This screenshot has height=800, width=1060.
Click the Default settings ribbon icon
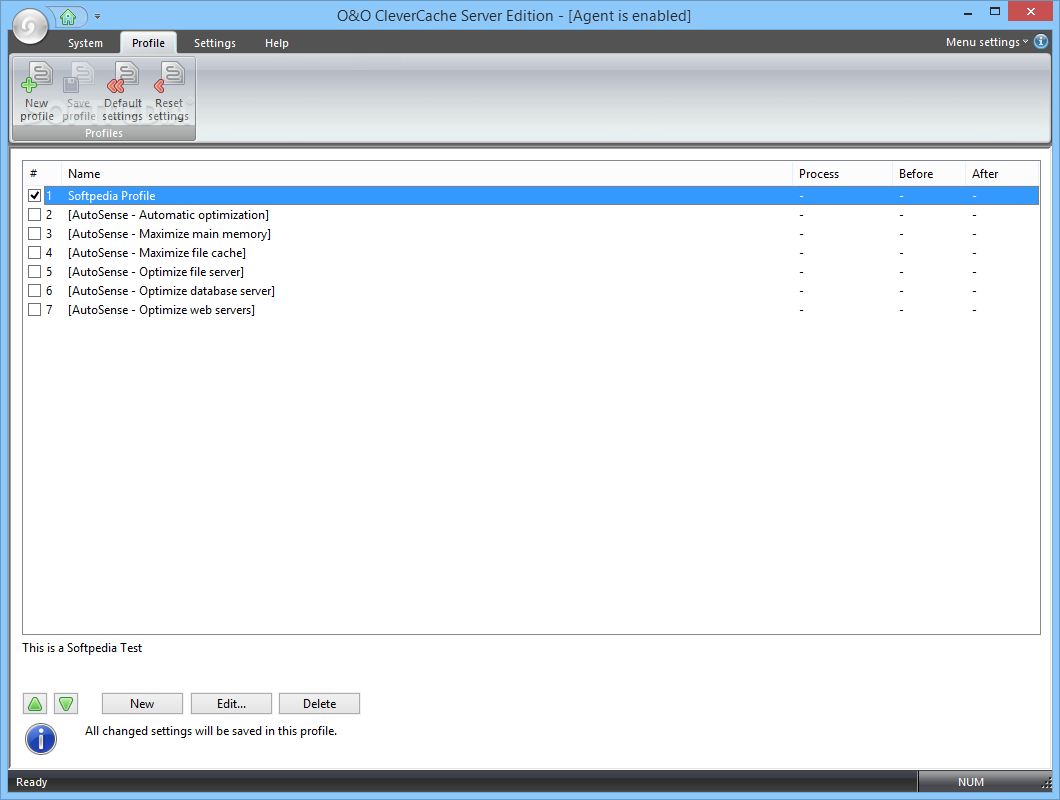[x=122, y=91]
